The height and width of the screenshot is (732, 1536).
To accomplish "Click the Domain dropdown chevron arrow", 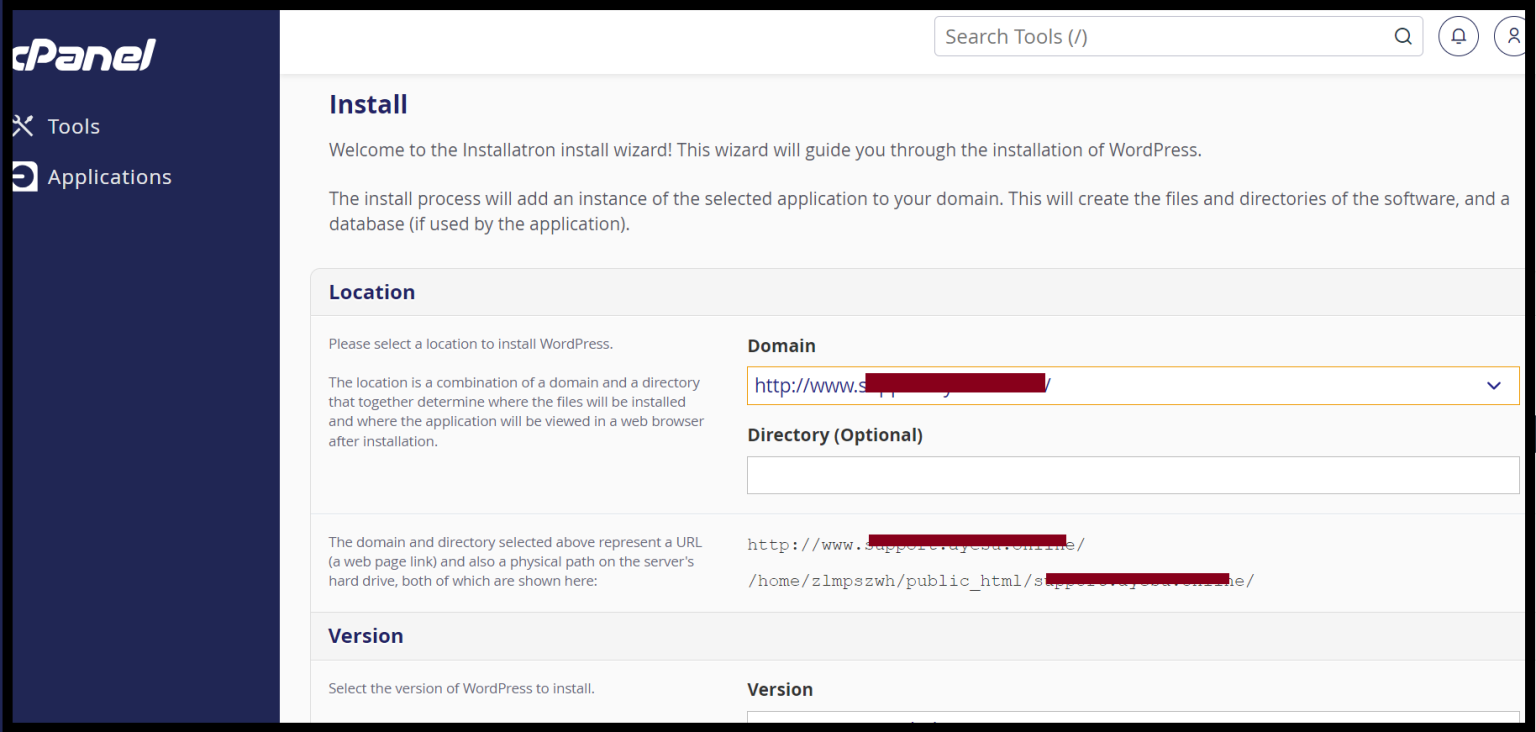I will click(1494, 385).
